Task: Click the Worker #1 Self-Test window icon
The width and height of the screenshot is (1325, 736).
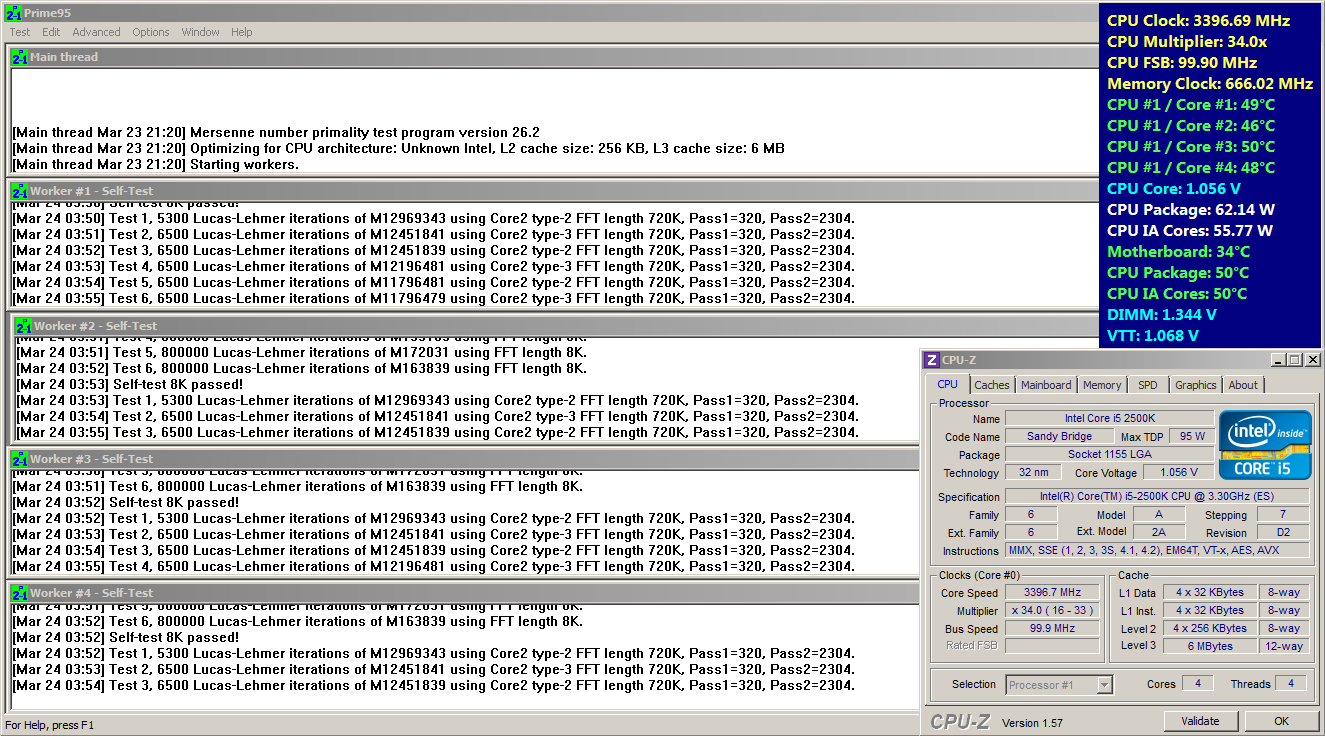Action: click(19, 191)
